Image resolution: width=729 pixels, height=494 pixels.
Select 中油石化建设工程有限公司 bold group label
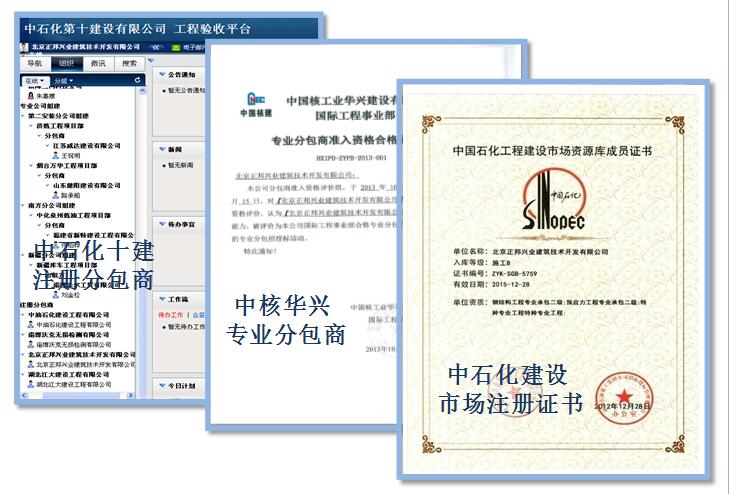68,315
